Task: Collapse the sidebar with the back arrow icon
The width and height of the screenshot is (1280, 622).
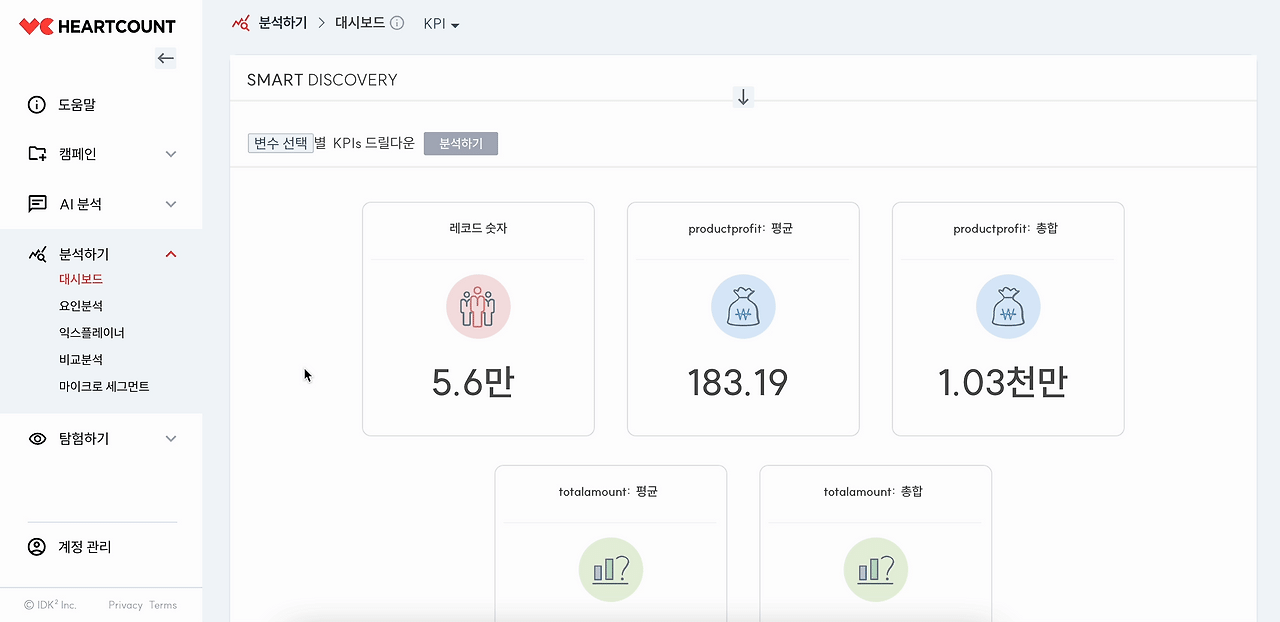Action: [165, 58]
